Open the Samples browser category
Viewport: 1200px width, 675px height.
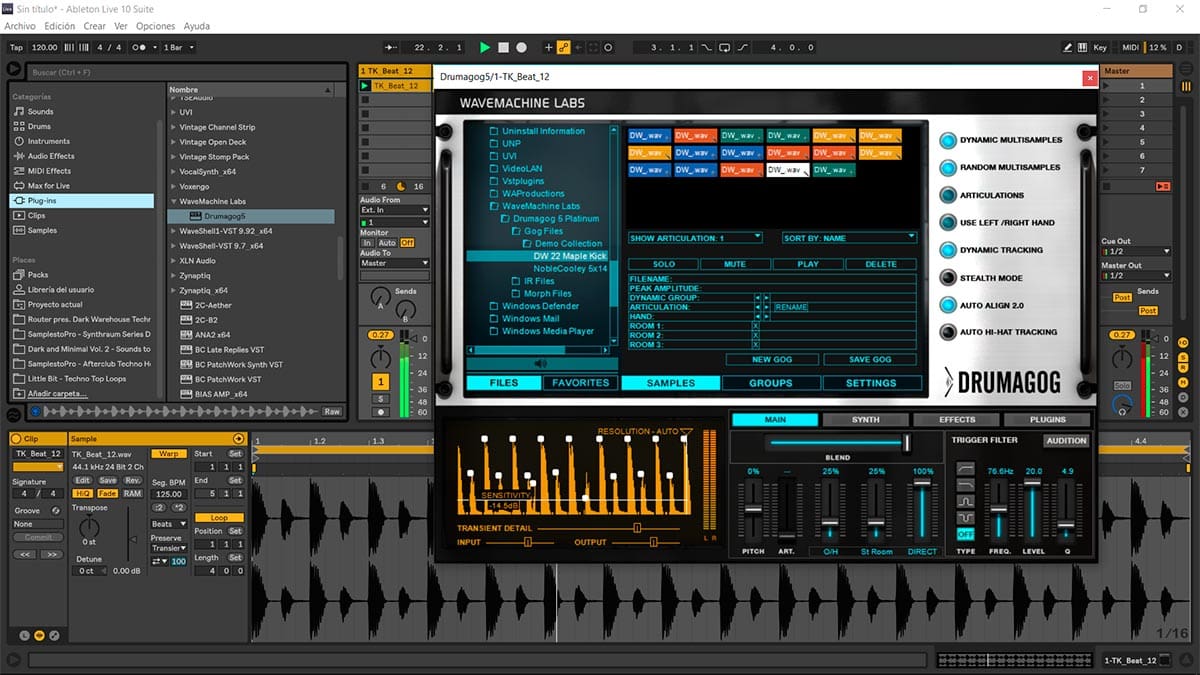(x=42, y=230)
